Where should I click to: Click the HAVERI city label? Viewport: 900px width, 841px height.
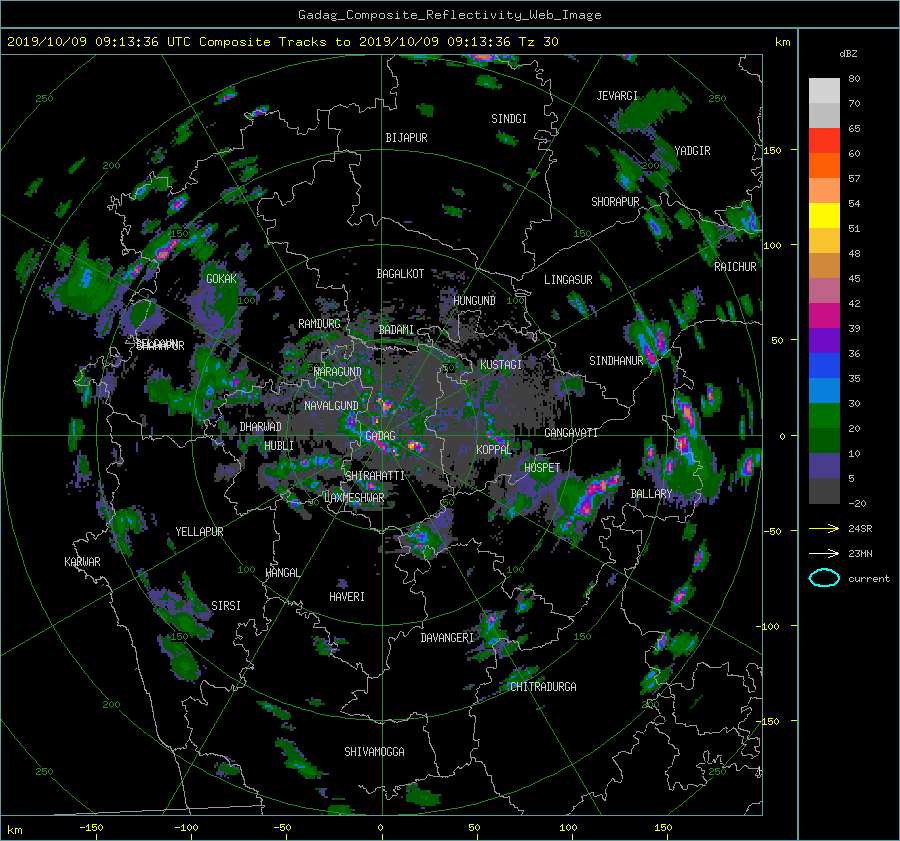pos(347,597)
